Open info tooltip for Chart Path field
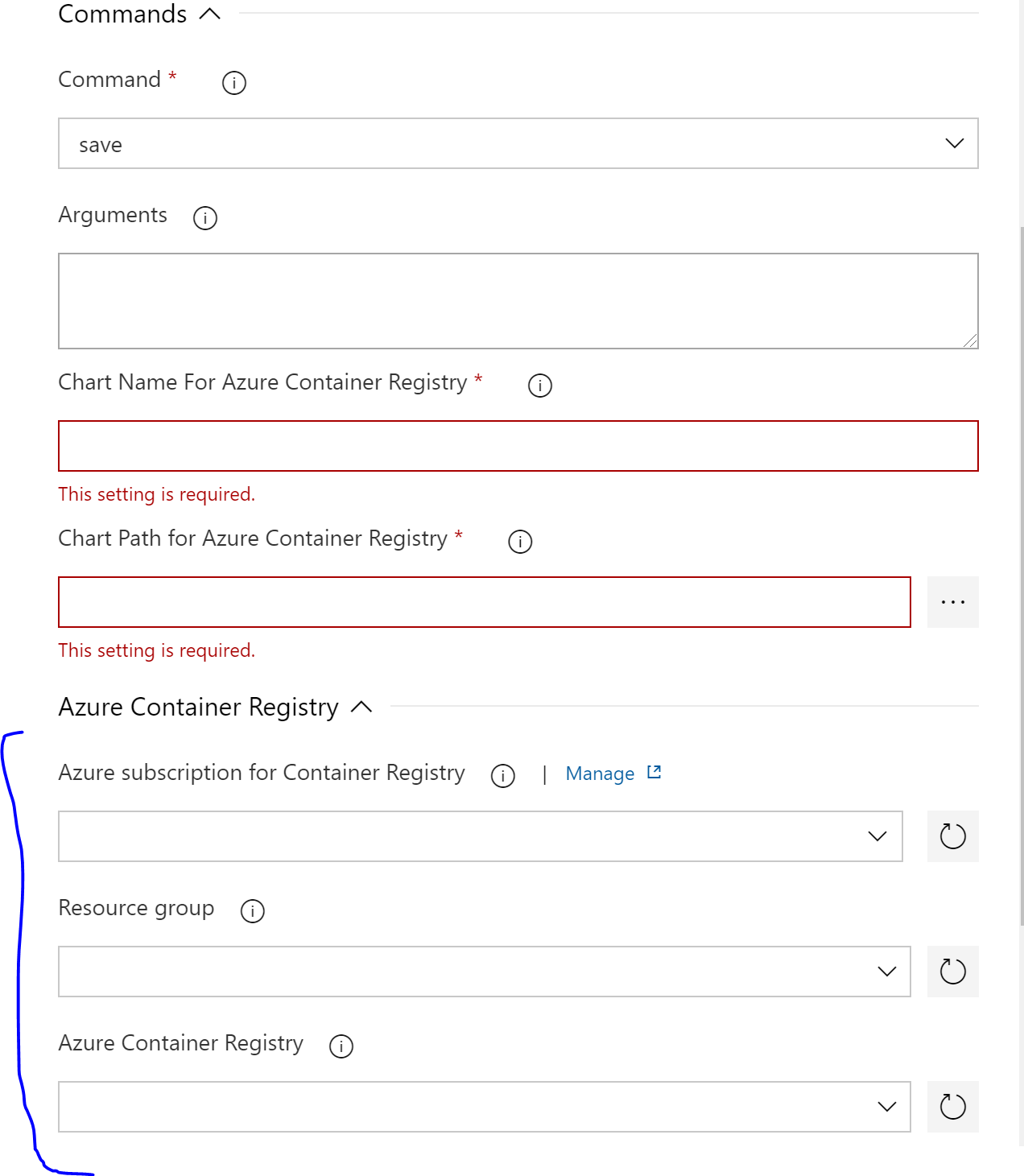This screenshot has height=1176, width=1024. 520,541
